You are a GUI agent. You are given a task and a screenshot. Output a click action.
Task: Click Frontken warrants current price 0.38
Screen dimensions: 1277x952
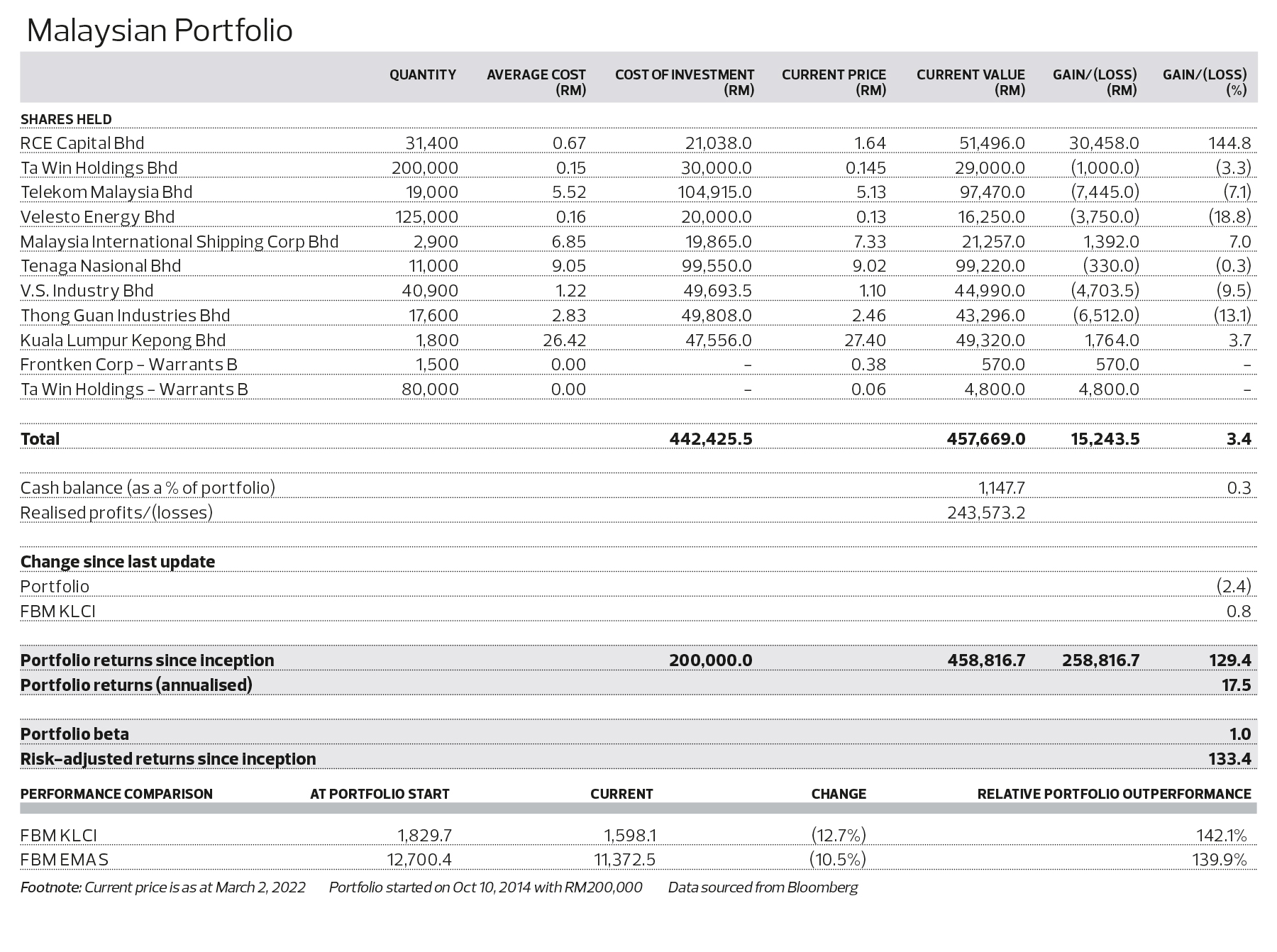pos(868,365)
